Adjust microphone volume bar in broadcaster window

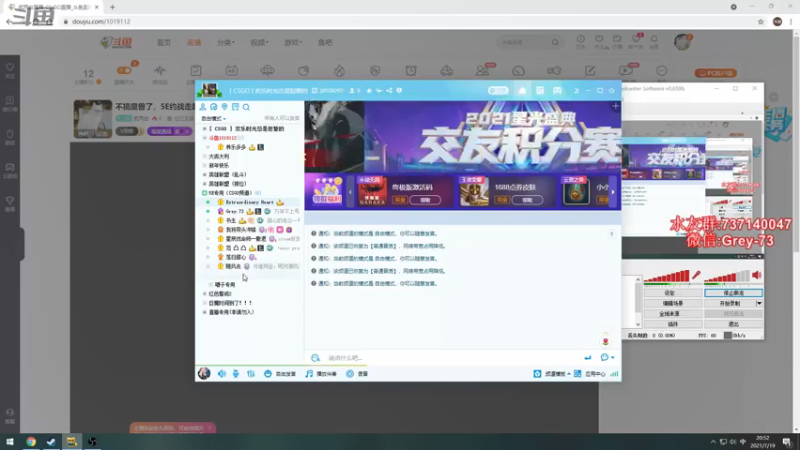pyautogui.click(x=667, y=277)
